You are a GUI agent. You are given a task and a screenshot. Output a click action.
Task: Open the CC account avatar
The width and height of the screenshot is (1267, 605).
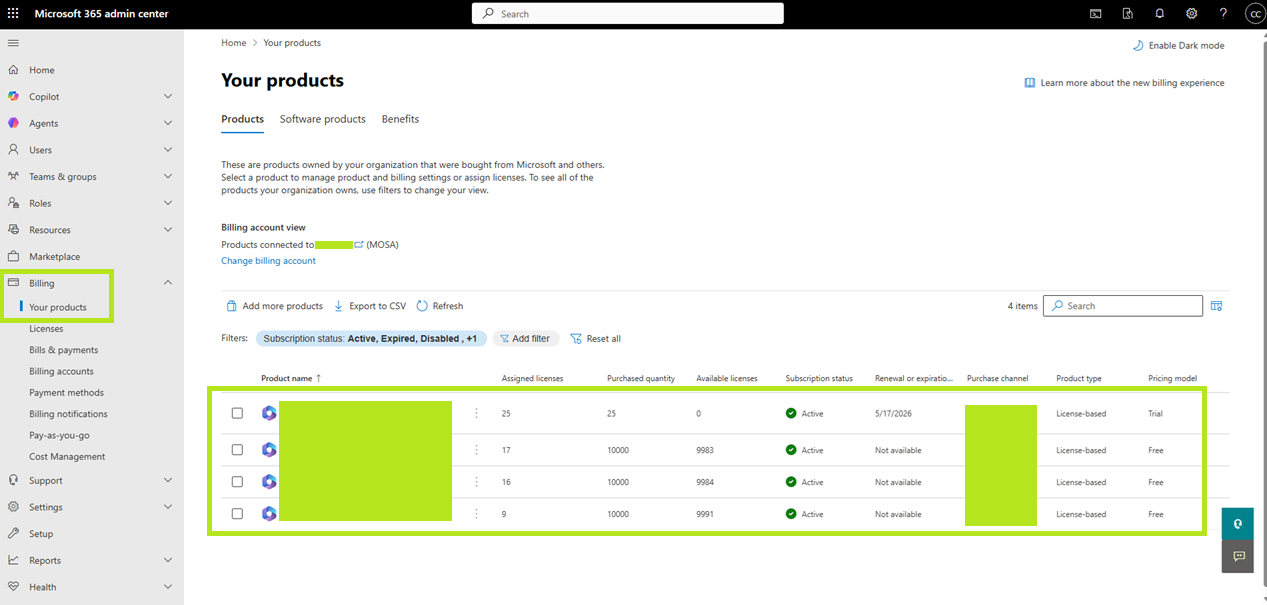1254,14
